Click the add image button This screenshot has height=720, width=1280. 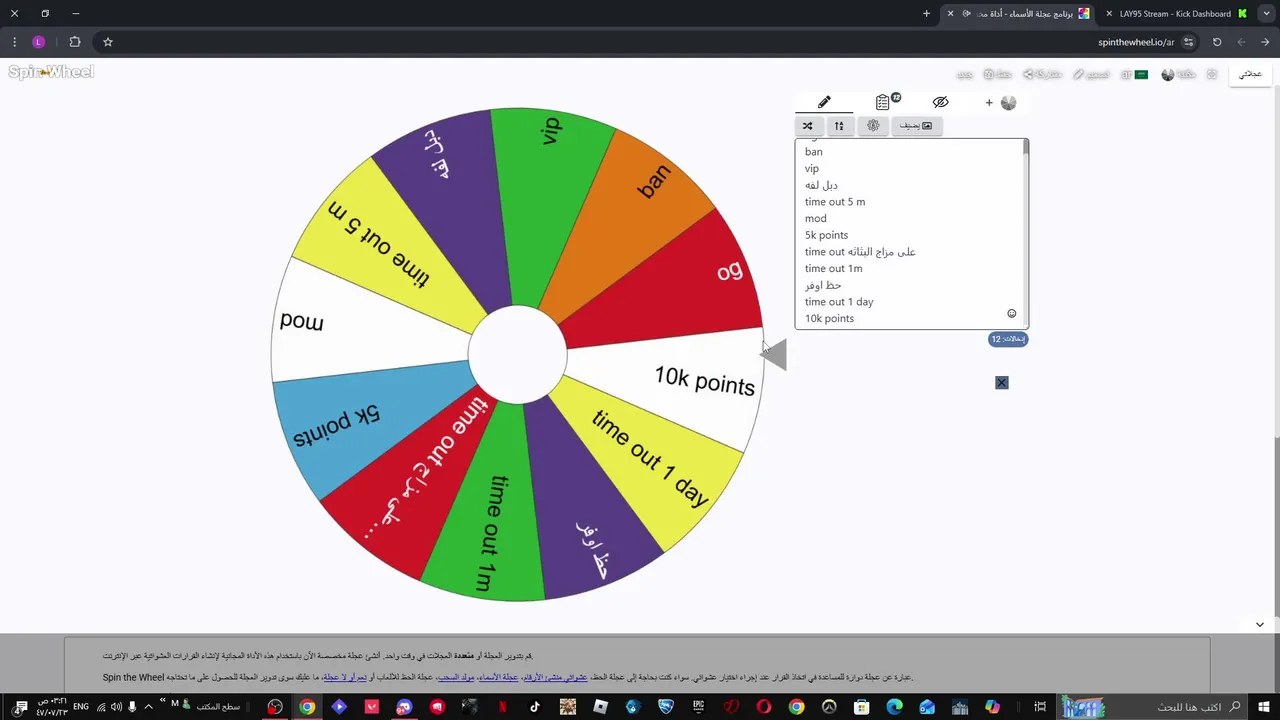pyautogui.click(x=916, y=125)
